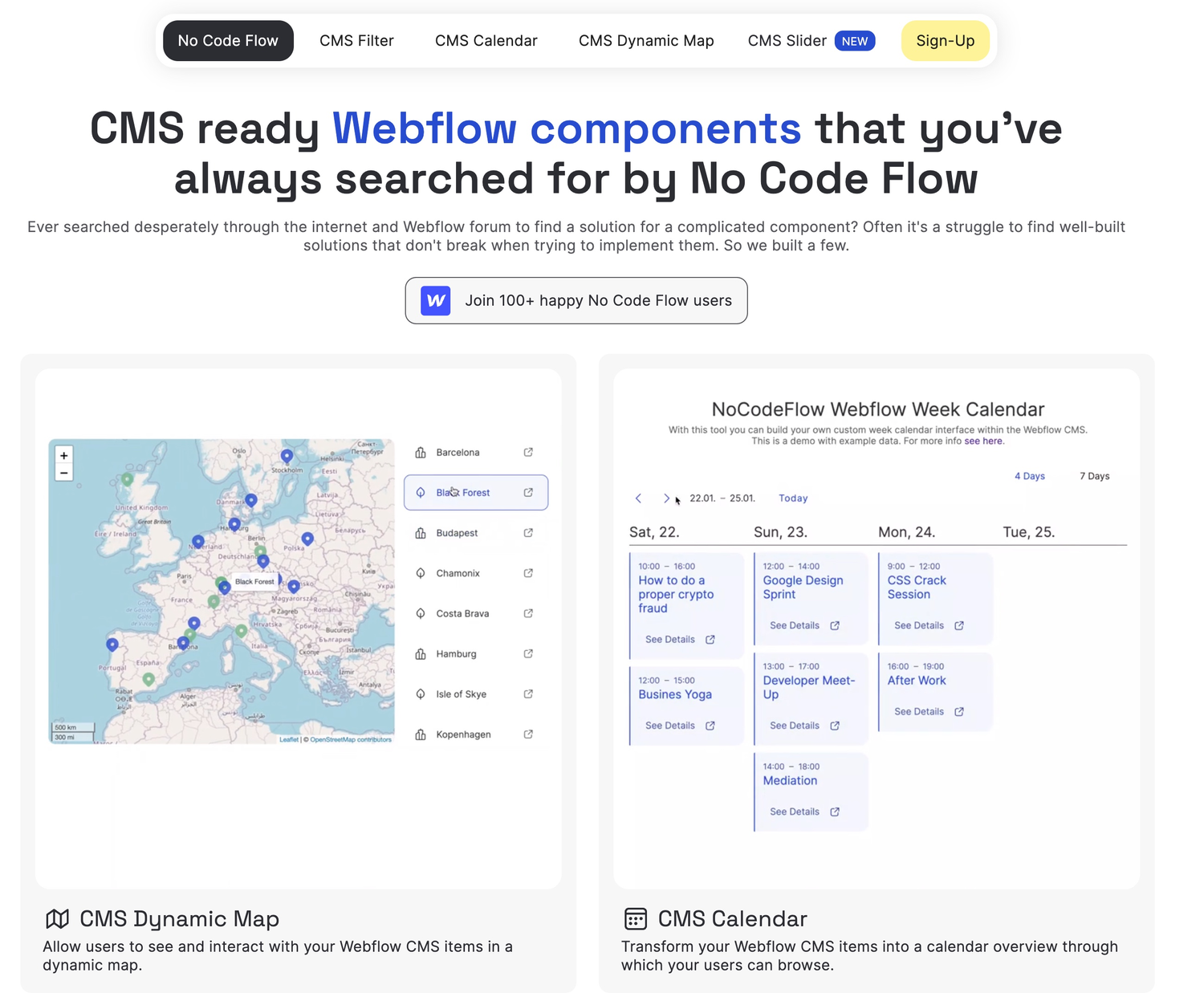Screen dimensions: 1204x1005
Task: Open external link icon for Barcelona
Action: (528, 453)
